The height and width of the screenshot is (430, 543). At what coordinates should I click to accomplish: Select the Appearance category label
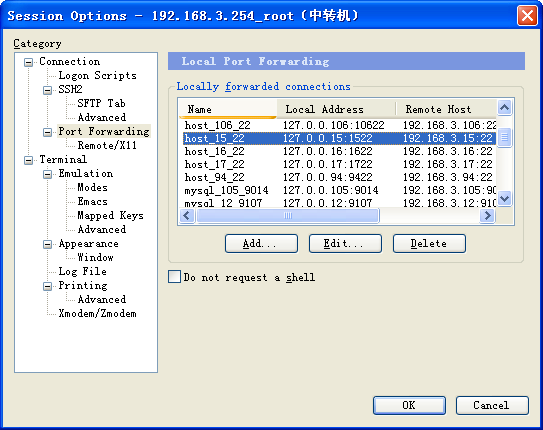tap(88, 244)
